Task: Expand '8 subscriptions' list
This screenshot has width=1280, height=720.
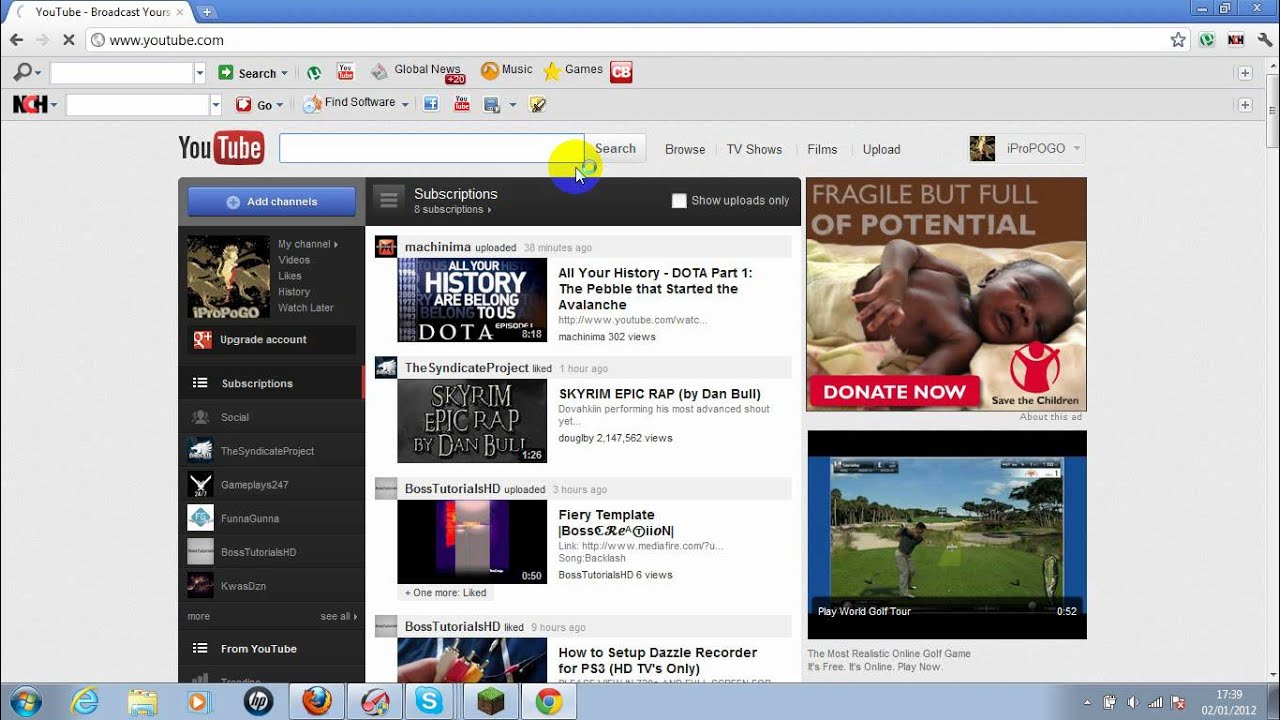Action: point(452,210)
